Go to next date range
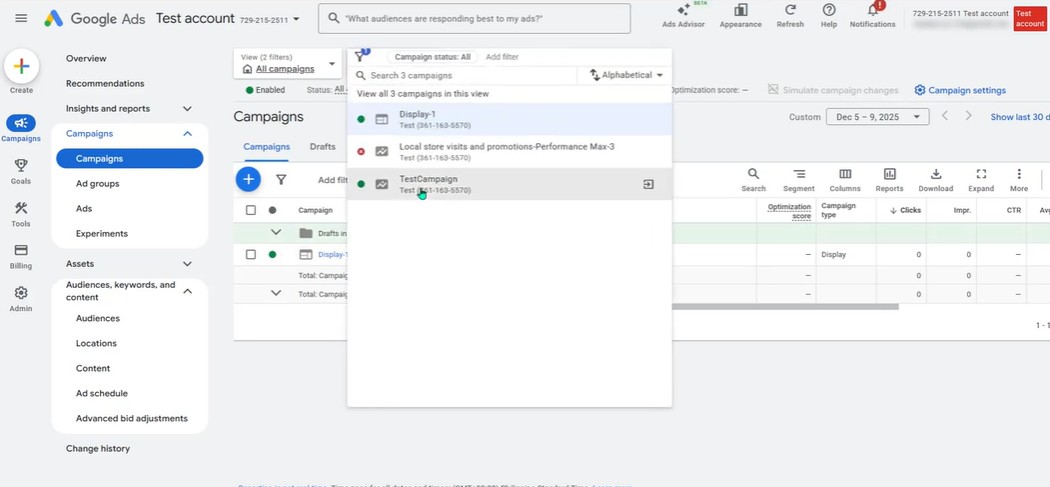Image resolution: width=1050 pixels, height=487 pixels. tap(968, 116)
